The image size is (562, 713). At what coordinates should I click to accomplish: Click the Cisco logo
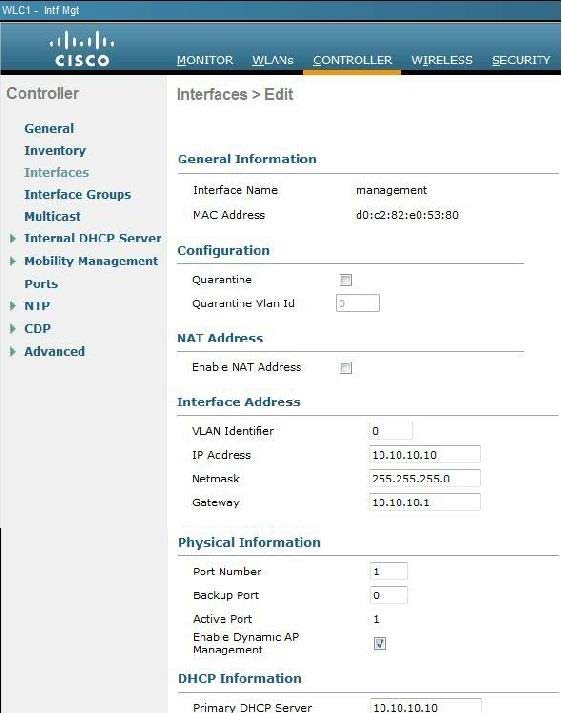pyautogui.click(x=82, y=49)
